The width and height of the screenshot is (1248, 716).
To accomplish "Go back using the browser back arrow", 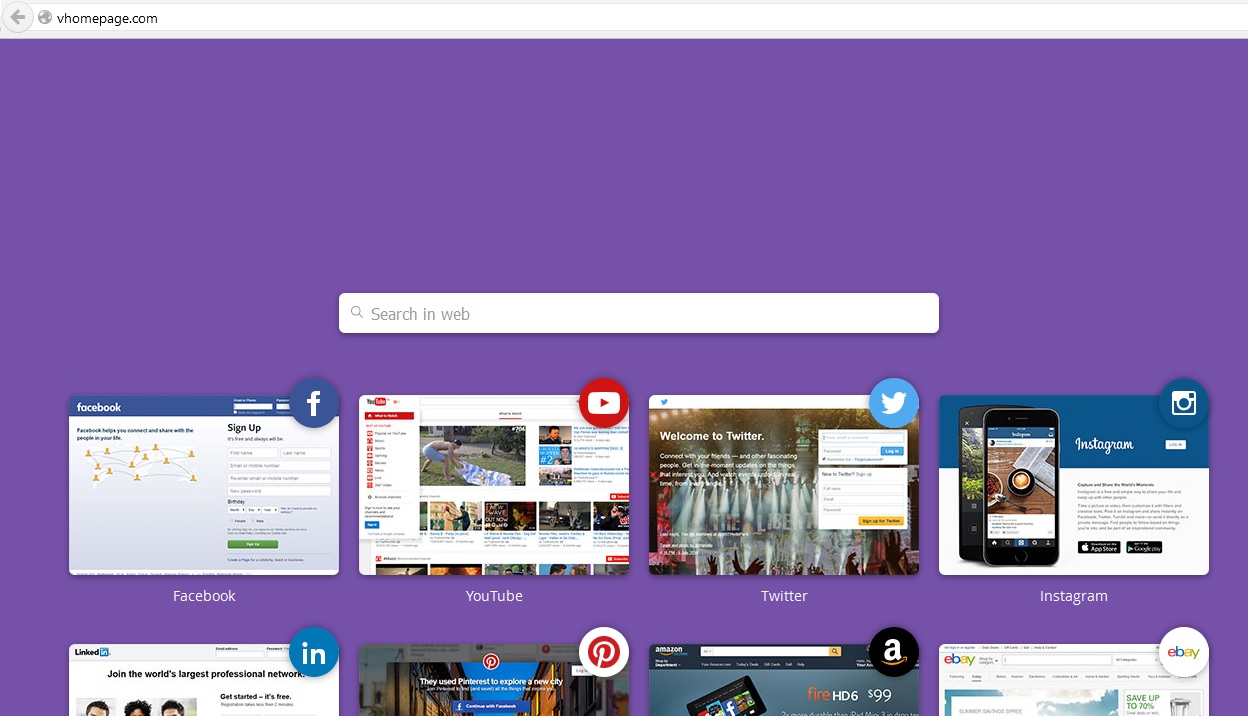I will pos(17,17).
